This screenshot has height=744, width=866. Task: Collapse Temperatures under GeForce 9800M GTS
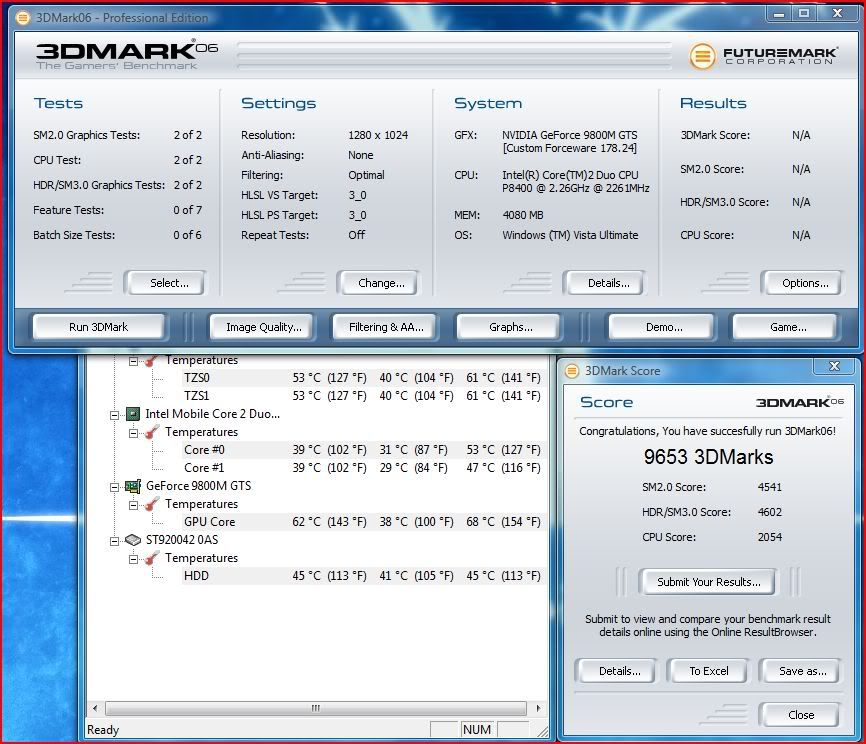coord(133,505)
